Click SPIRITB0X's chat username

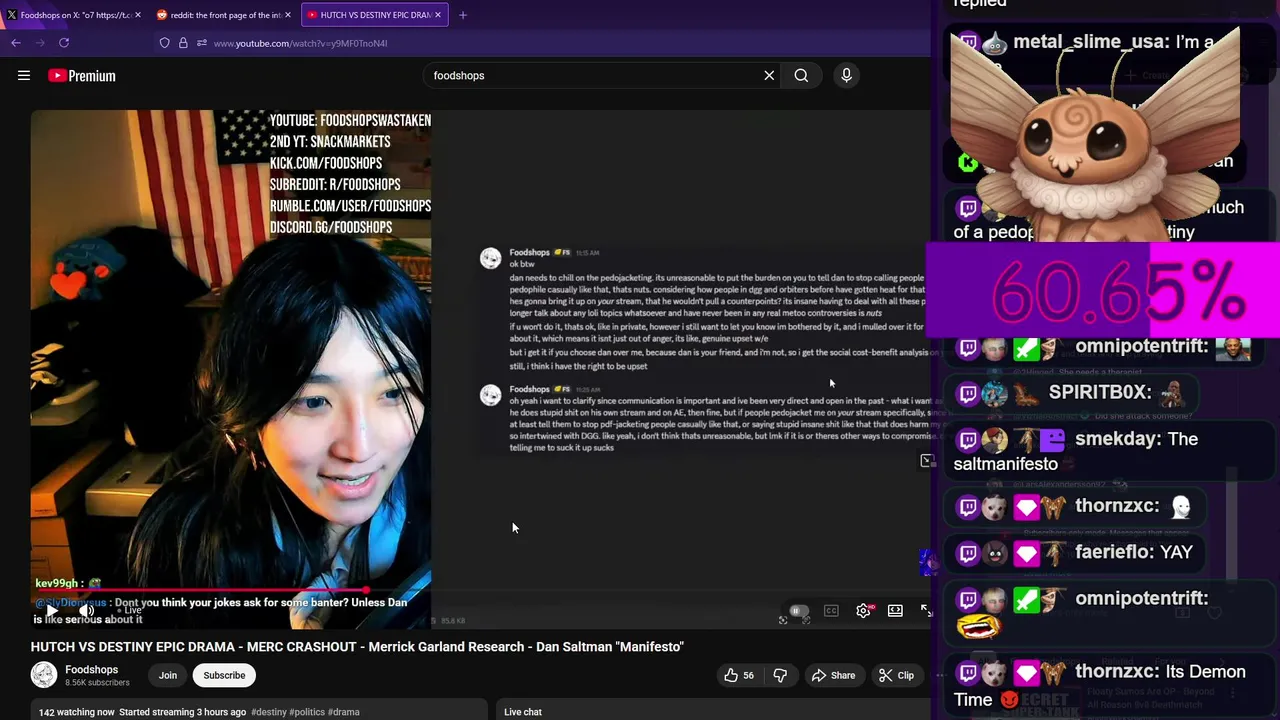pyautogui.click(x=1100, y=393)
